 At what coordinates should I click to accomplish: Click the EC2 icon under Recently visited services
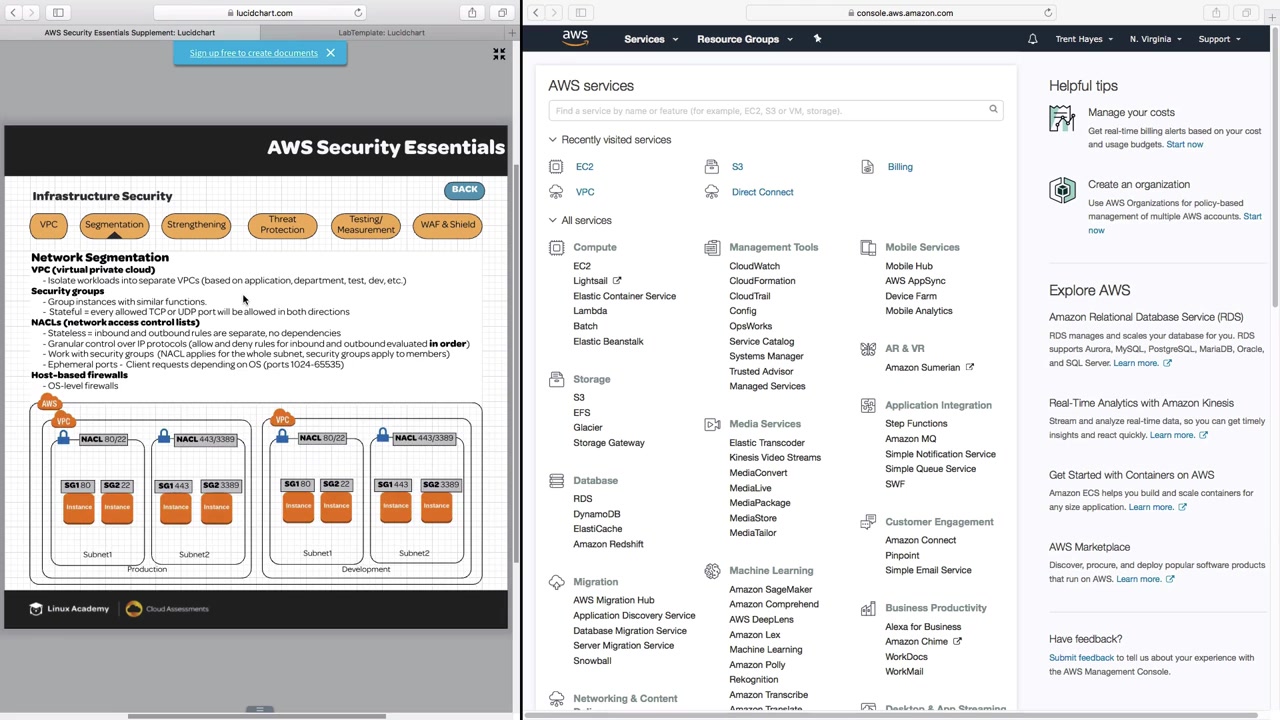pos(556,167)
